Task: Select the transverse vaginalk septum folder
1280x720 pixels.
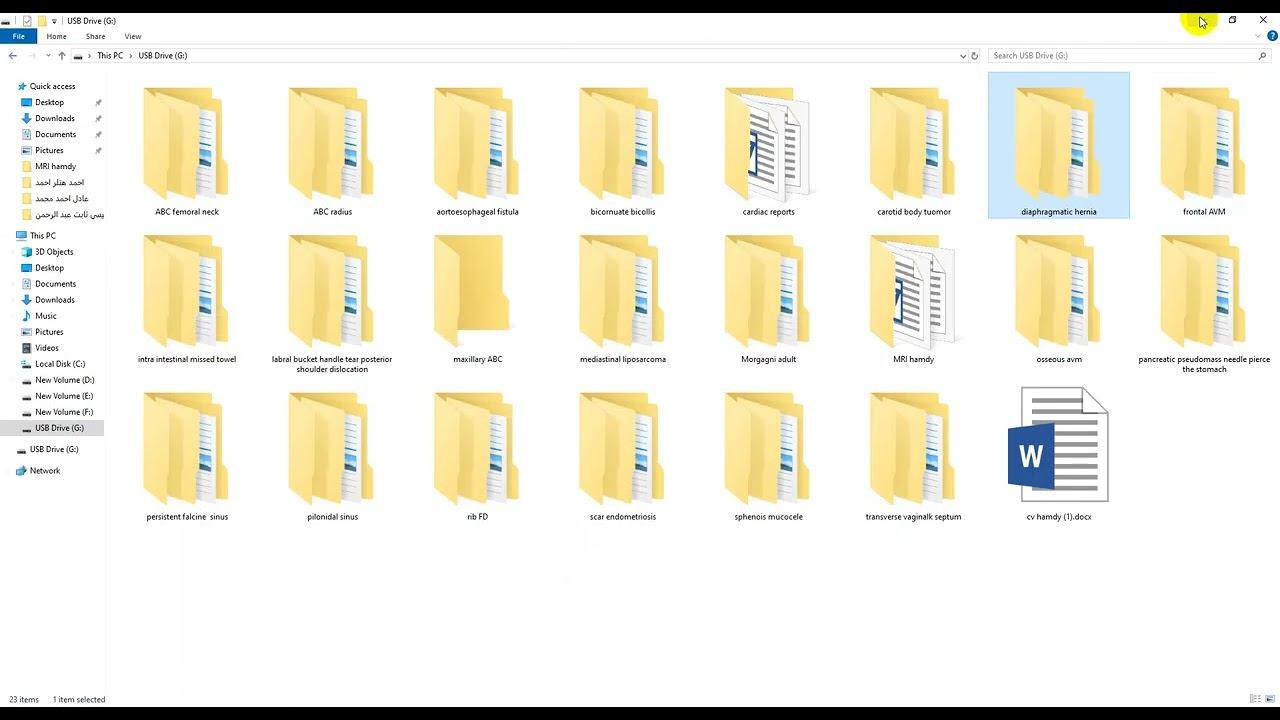Action: [x=914, y=457]
